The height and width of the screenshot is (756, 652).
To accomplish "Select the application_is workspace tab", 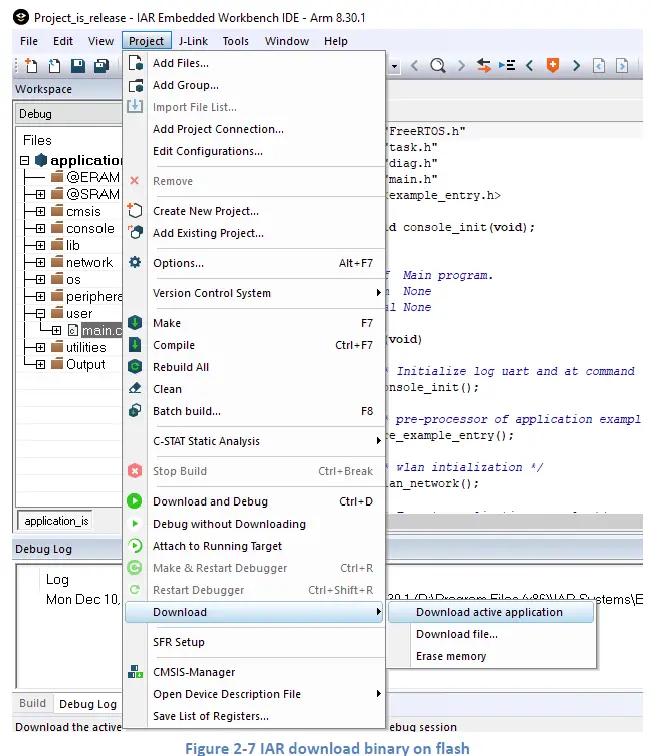I will [56, 521].
